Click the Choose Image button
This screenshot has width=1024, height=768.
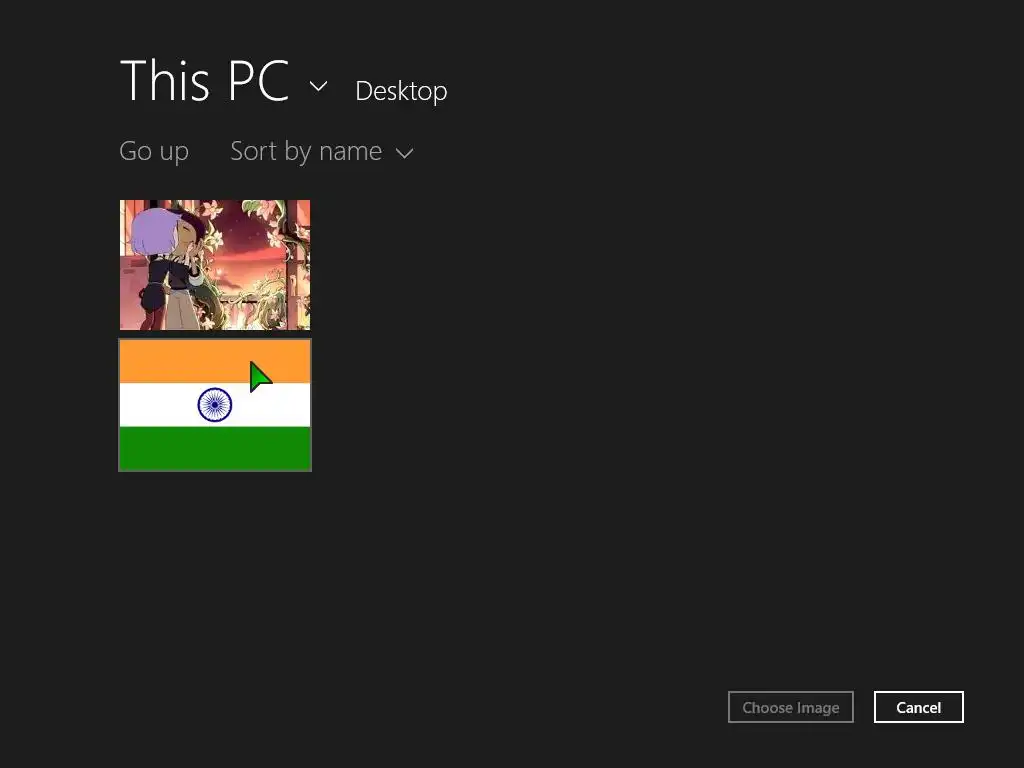pos(791,707)
